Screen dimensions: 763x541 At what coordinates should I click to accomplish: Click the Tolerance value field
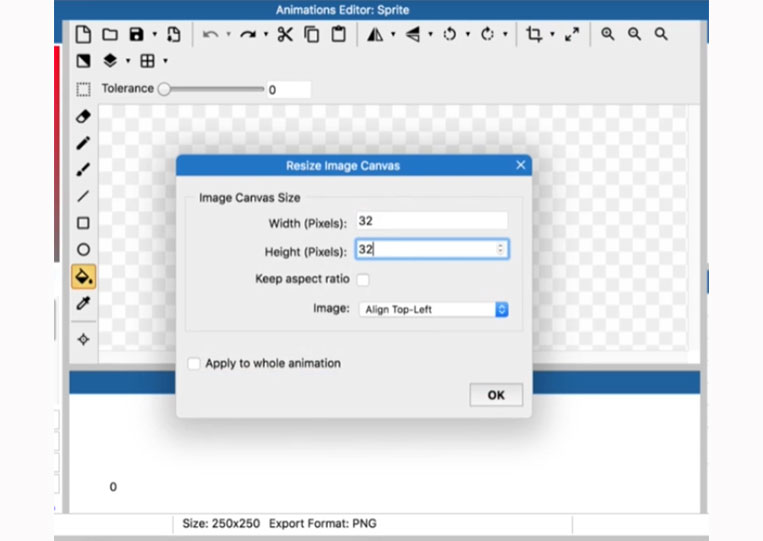pos(289,90)
